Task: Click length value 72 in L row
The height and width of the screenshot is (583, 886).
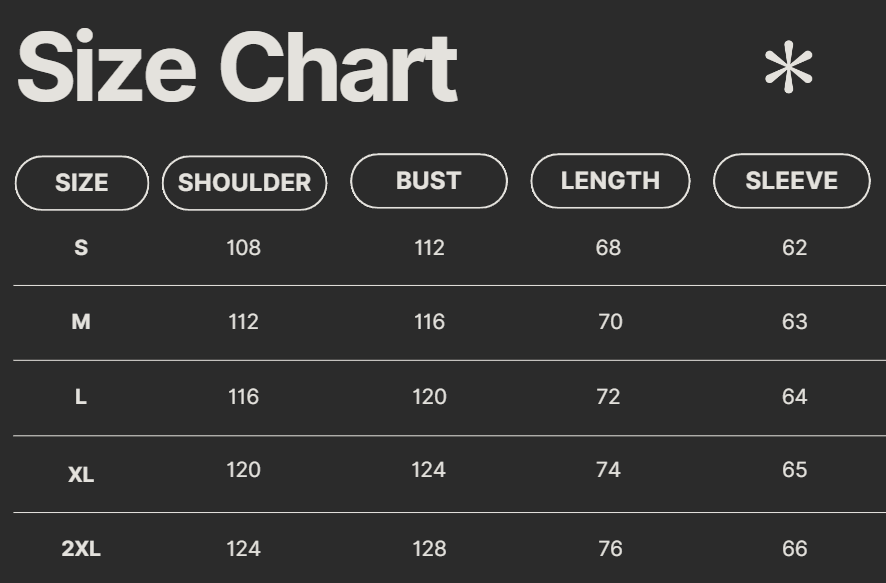Action: coord(608,397)
